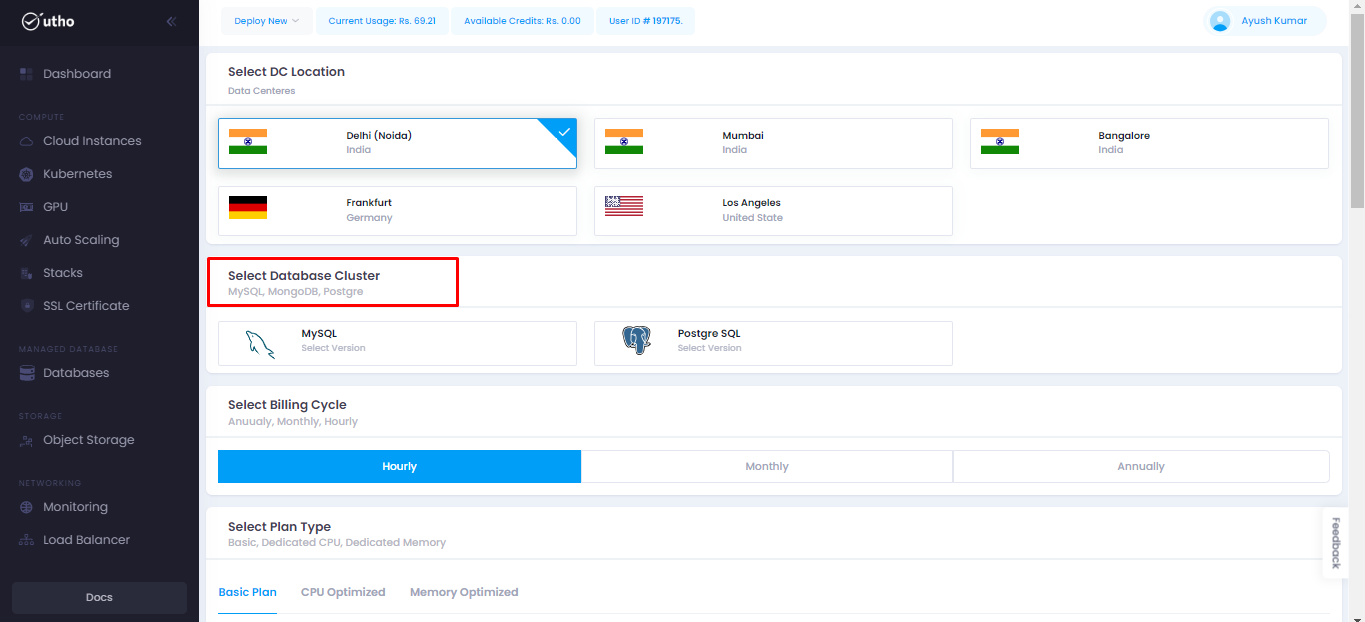Open the vertical Feedback tab
Image resolution: width=1365 pixels, height=622 pixels.
pyautogui.click(x=1335, y=543)
